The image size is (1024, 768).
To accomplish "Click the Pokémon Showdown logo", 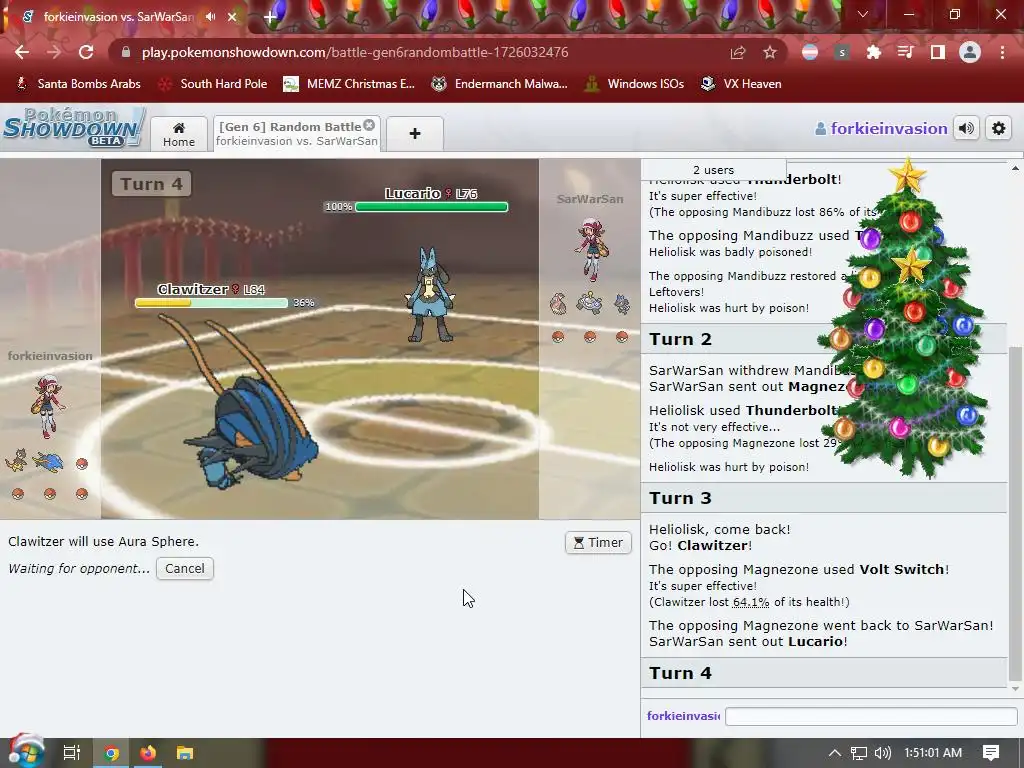I will click(x=73, y=127).
